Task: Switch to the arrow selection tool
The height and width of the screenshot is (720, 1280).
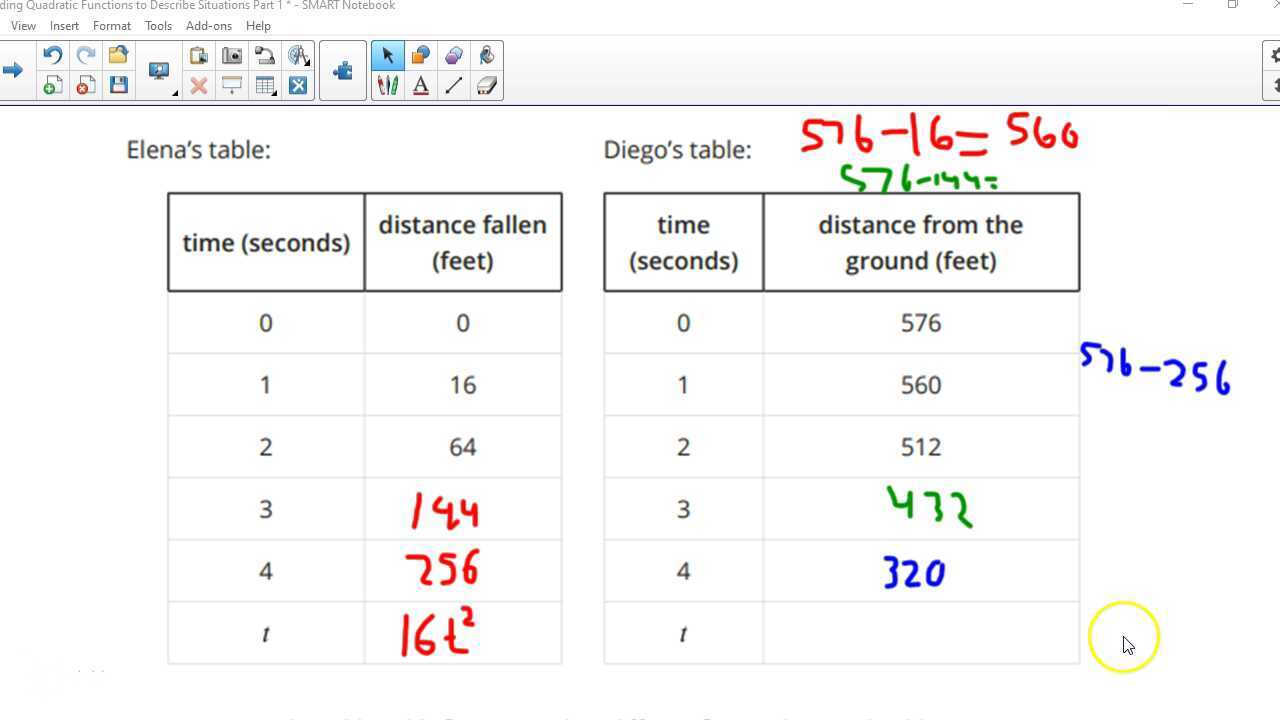Action: (x=388, y=56)
